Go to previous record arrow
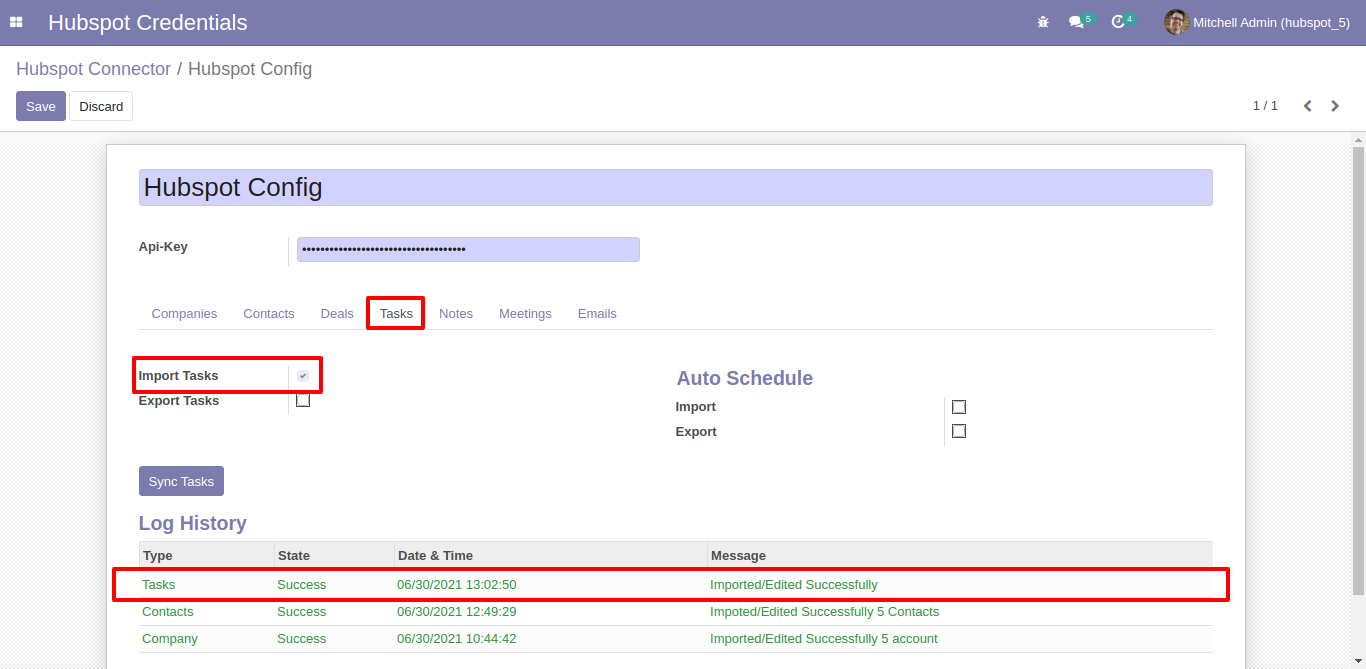1366x669 pixels. pyautogui.click(x=1307, y=106)
